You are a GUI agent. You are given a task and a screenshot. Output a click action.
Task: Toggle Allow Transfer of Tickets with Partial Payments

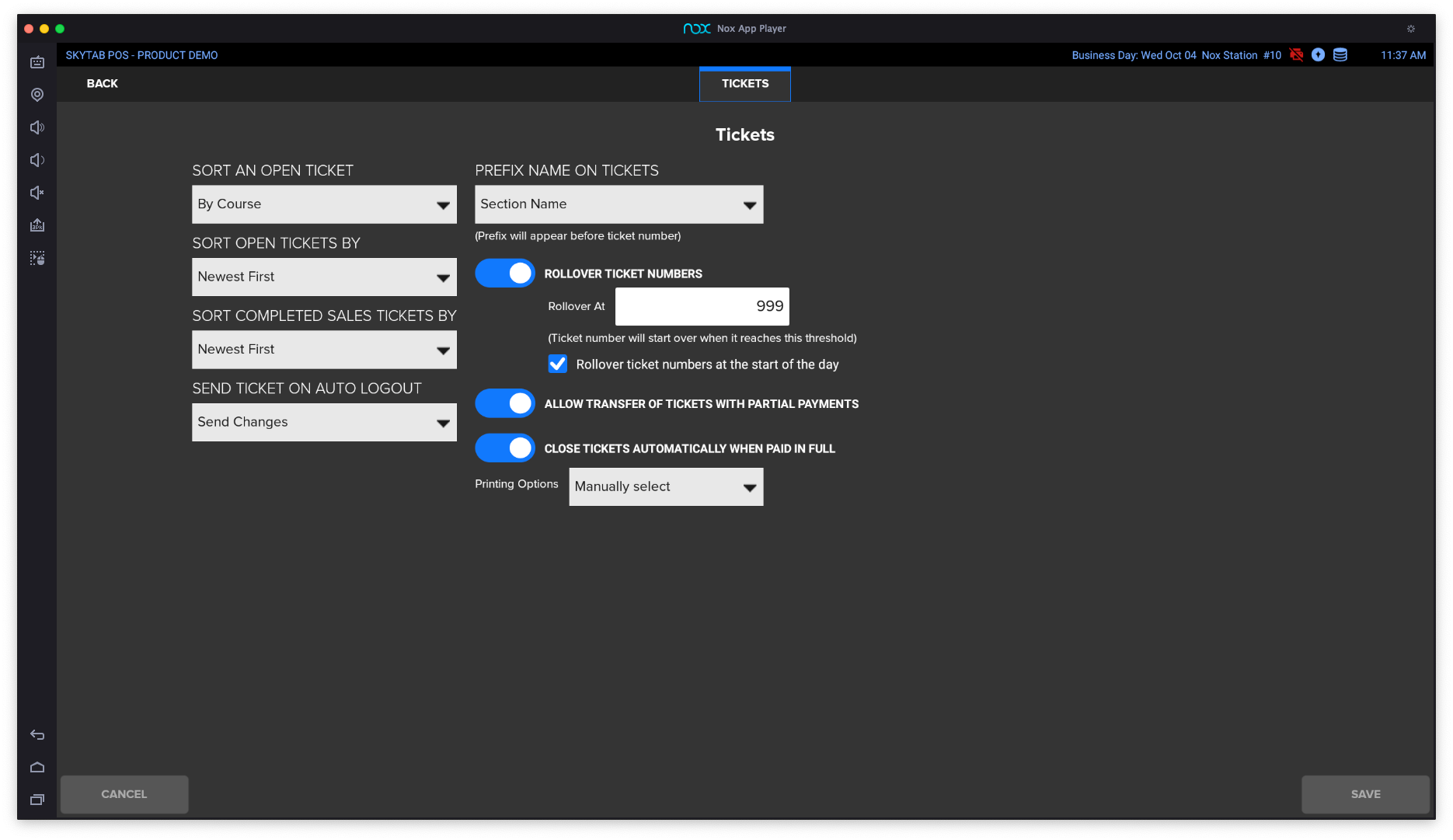[505, 403]
